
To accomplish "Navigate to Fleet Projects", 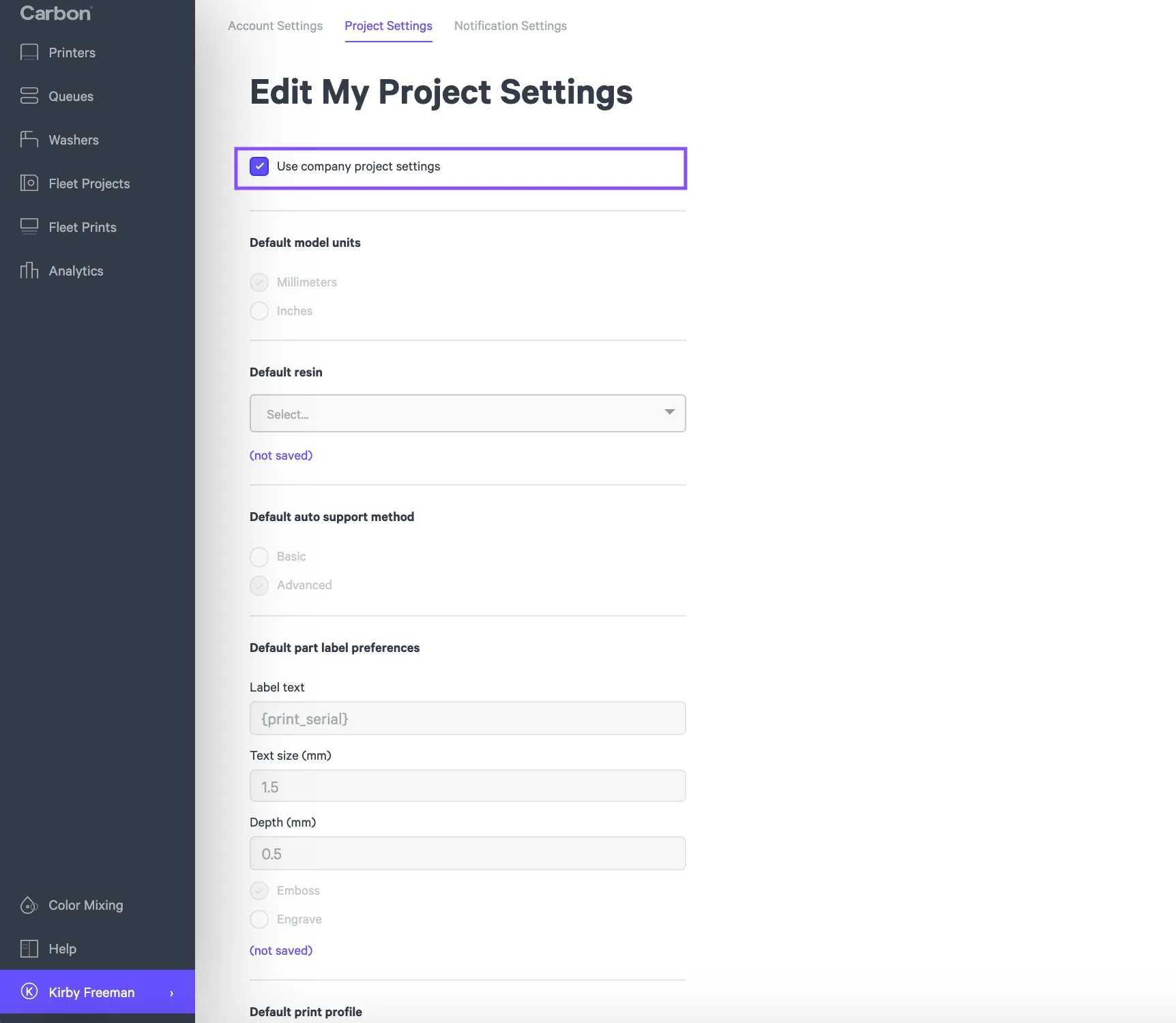I will (89, 183).
